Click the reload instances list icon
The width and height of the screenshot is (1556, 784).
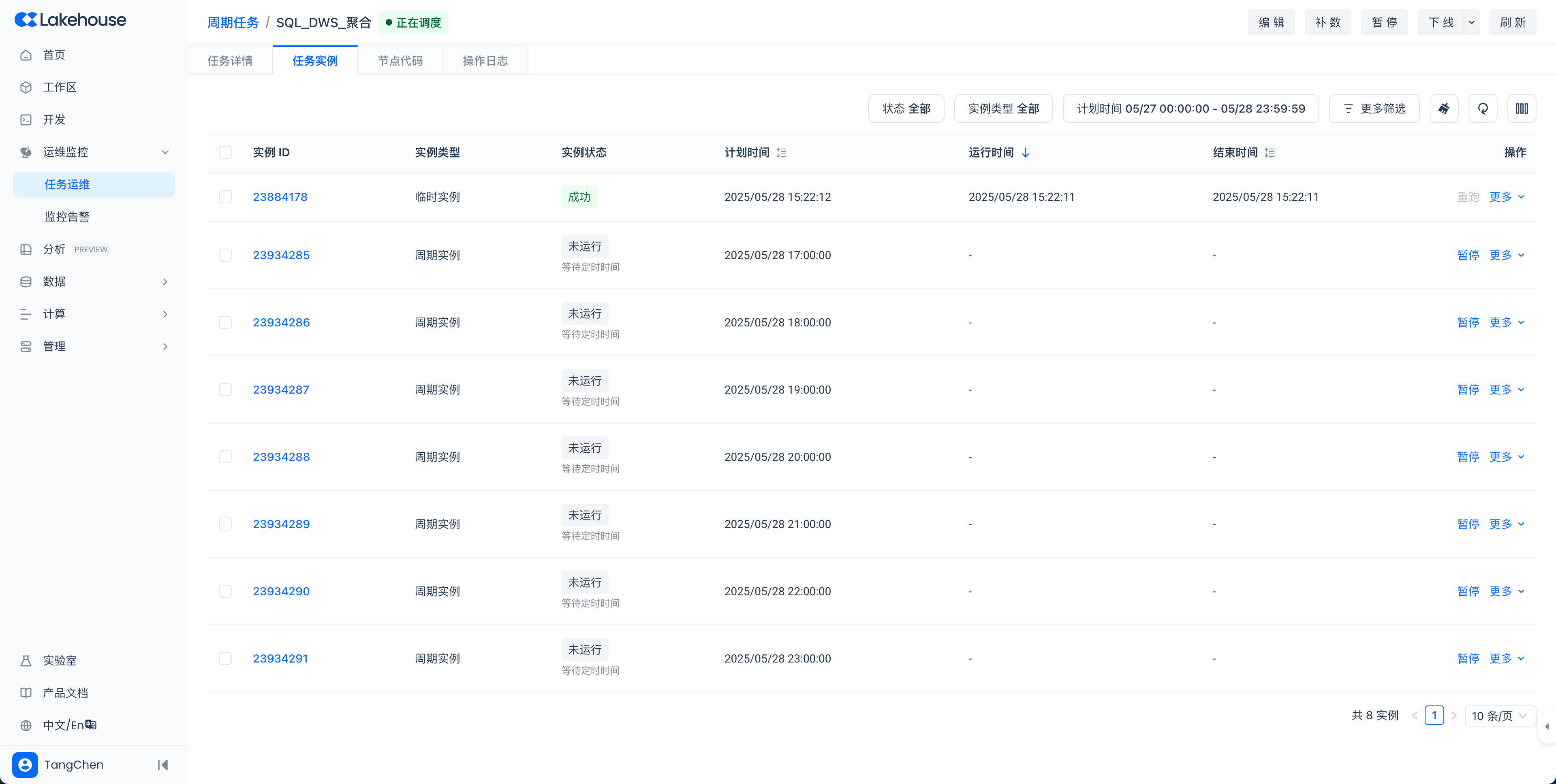pos(1482,109)
